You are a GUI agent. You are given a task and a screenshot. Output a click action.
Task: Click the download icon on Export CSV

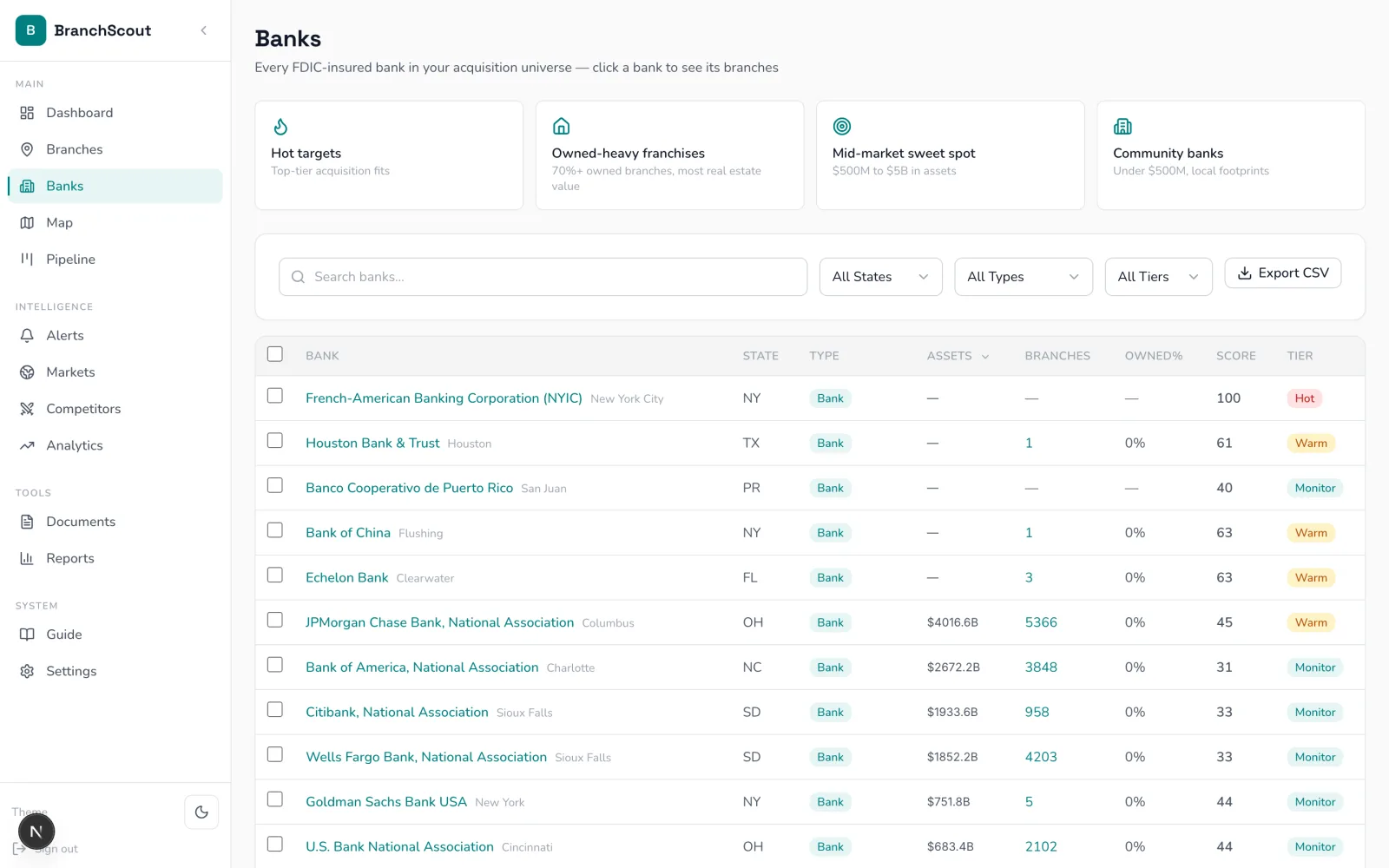[x=1244, y=273]
